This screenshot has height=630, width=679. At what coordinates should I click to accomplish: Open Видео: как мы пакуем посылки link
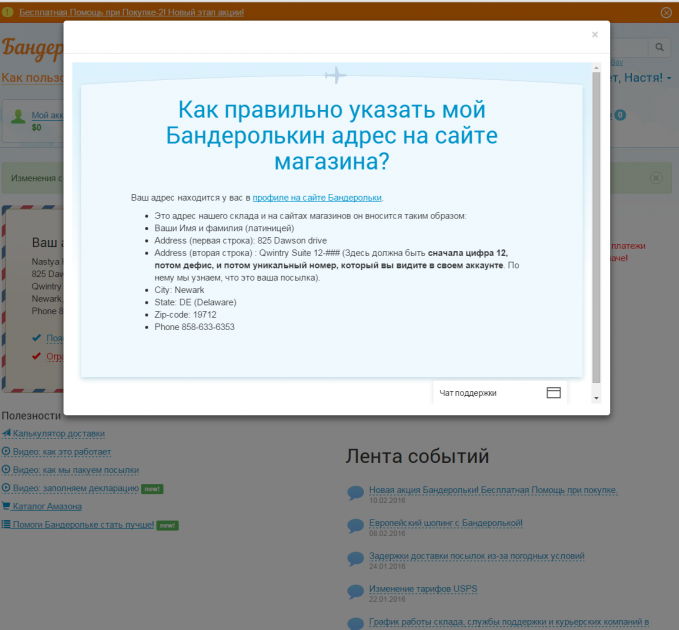click(x=76, y=470)
